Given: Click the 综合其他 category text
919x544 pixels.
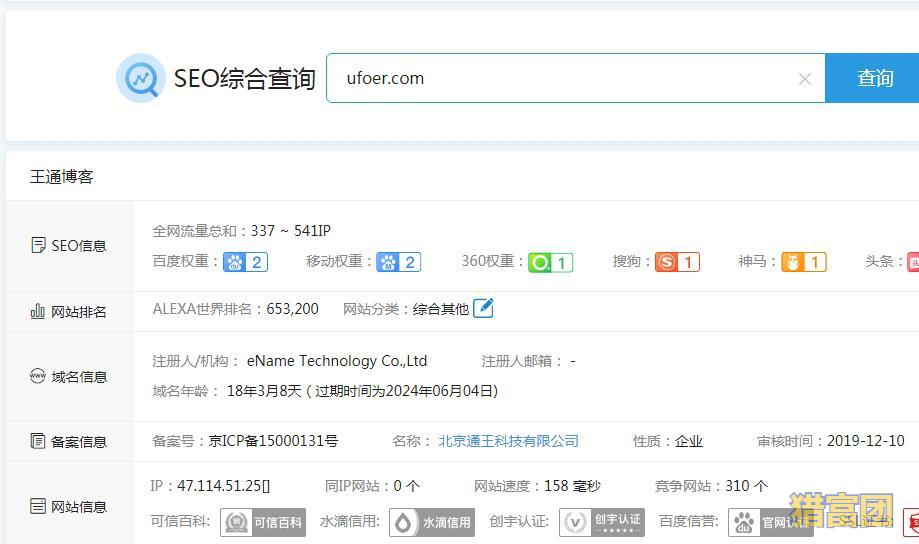Looking at the screenshot, I should (441, 309).
